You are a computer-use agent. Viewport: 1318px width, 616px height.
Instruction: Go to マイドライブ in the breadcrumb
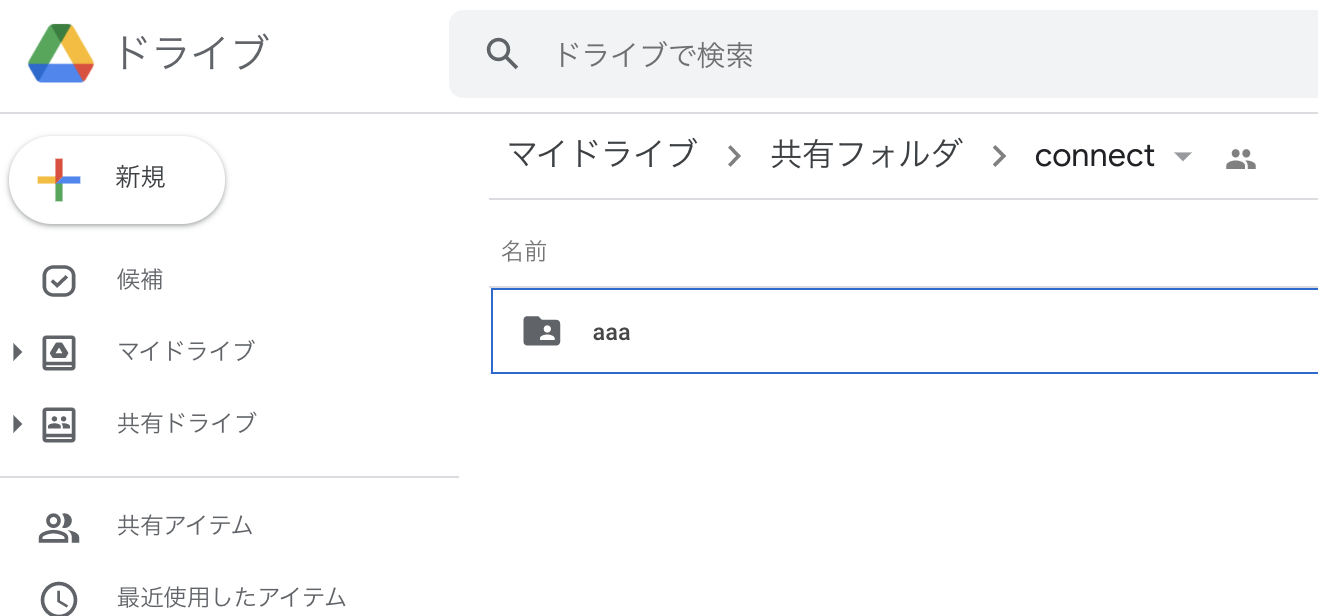(602, 155)
